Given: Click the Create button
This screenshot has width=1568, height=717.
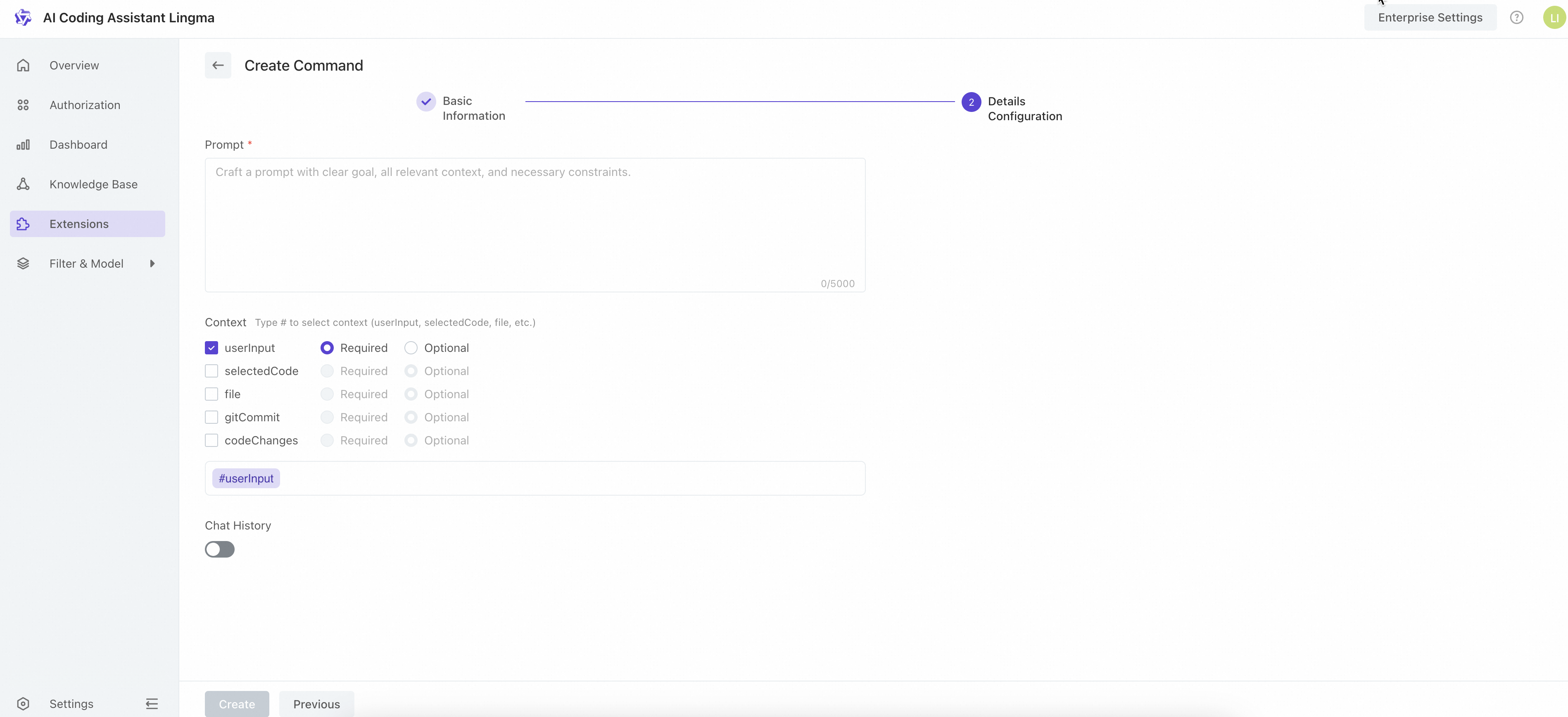Looking at the screenshot, I should click(237, 704).
